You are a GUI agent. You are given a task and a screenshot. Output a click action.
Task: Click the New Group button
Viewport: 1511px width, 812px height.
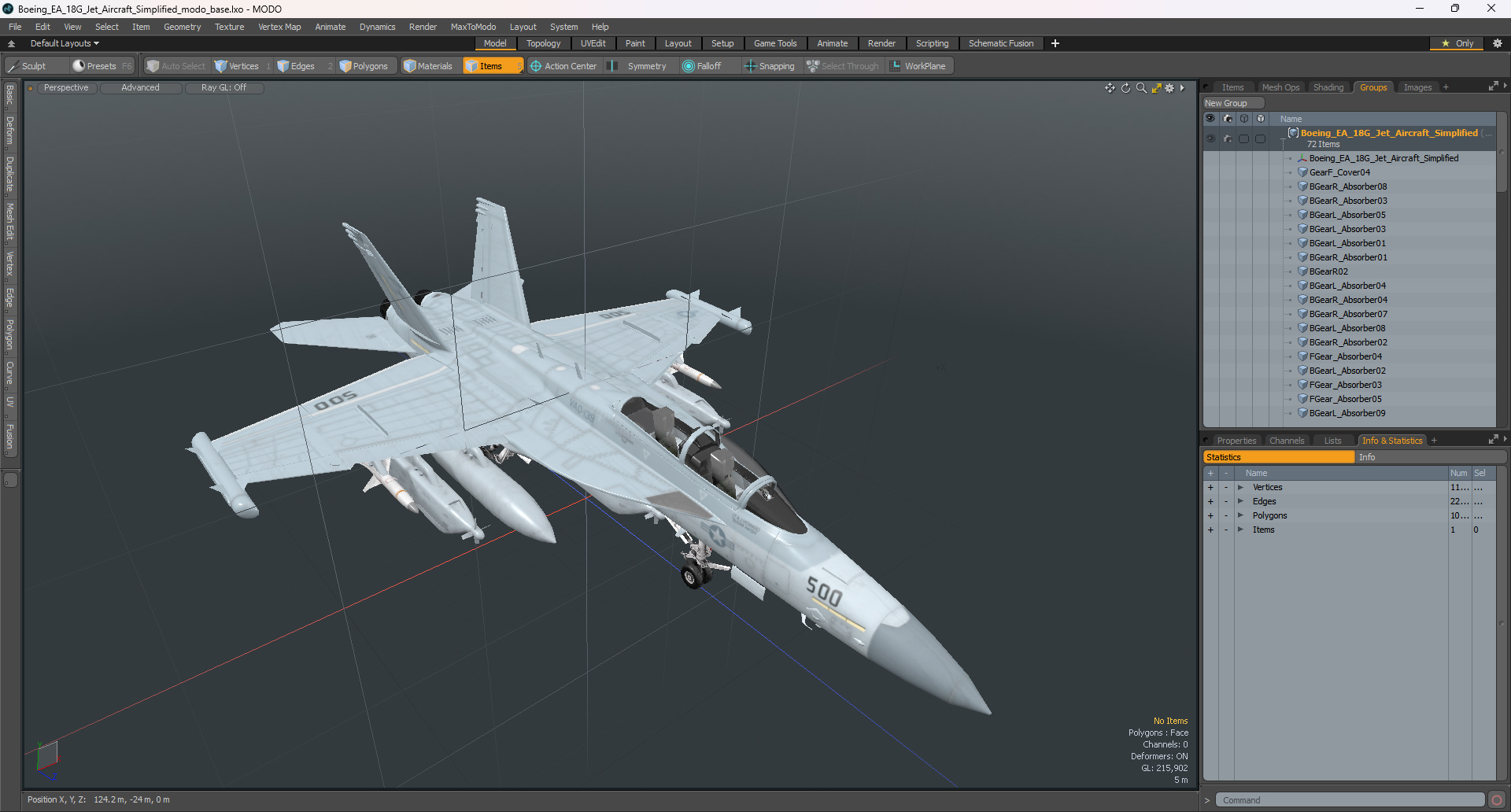pyautogui.click(x=1232, y=103)
